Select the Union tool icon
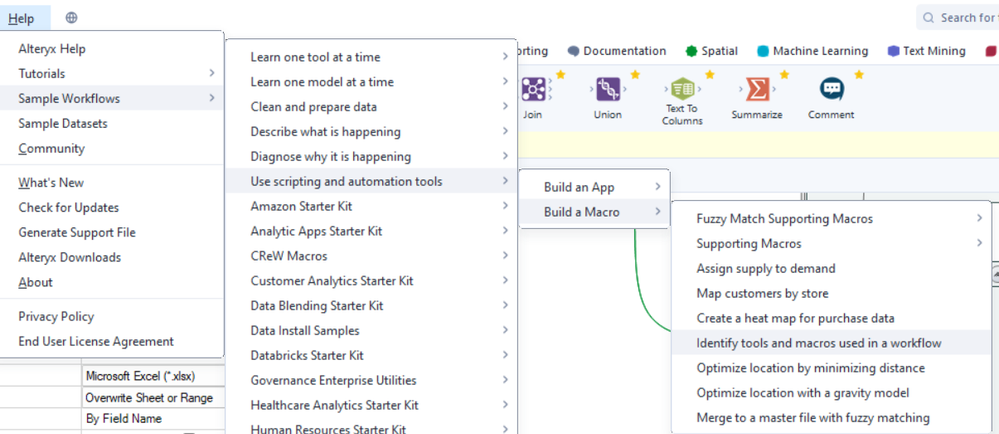The image size is (999, 434). (608, 89)
